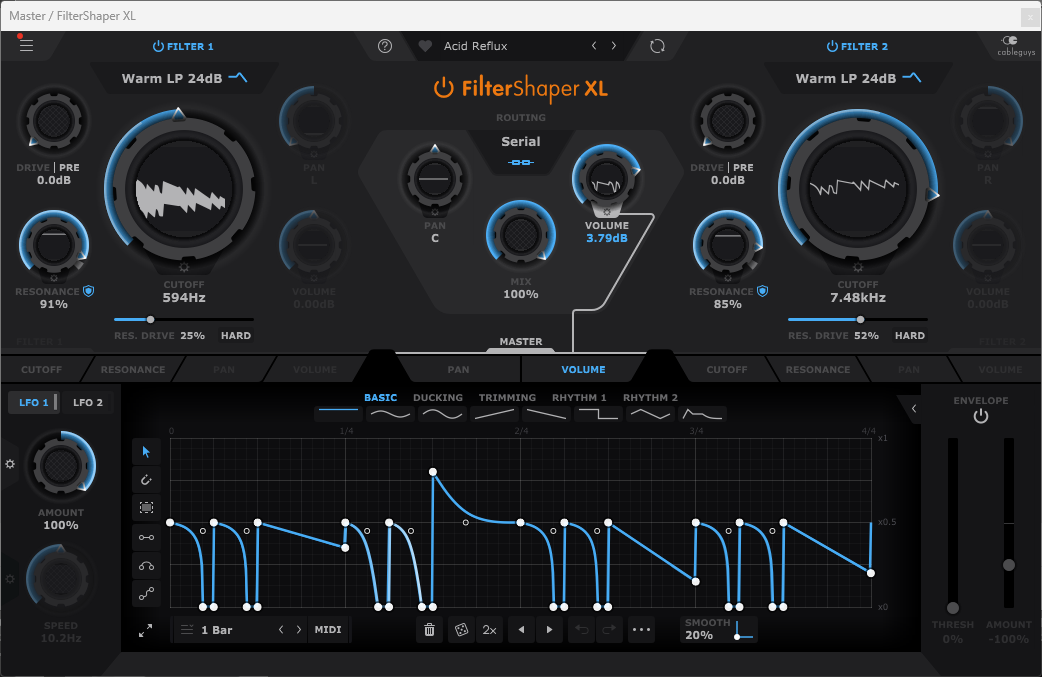Increase the LFO length with the right chevron
The width and height of the screenshot is (1042, 677).
coord(298,629)
